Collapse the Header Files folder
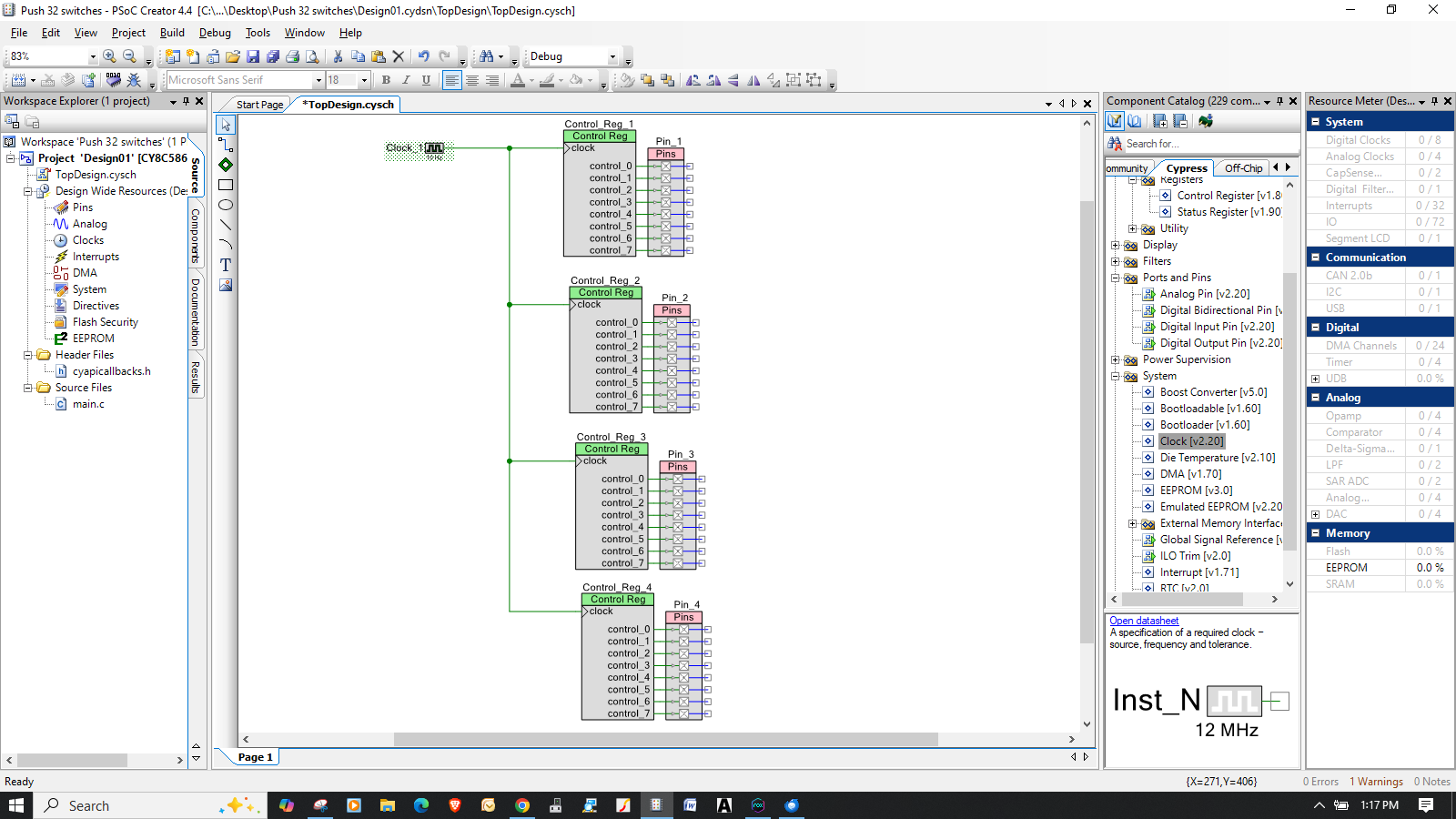The width and height of the screenshot is (1456, 819). (x=28, y=355)
